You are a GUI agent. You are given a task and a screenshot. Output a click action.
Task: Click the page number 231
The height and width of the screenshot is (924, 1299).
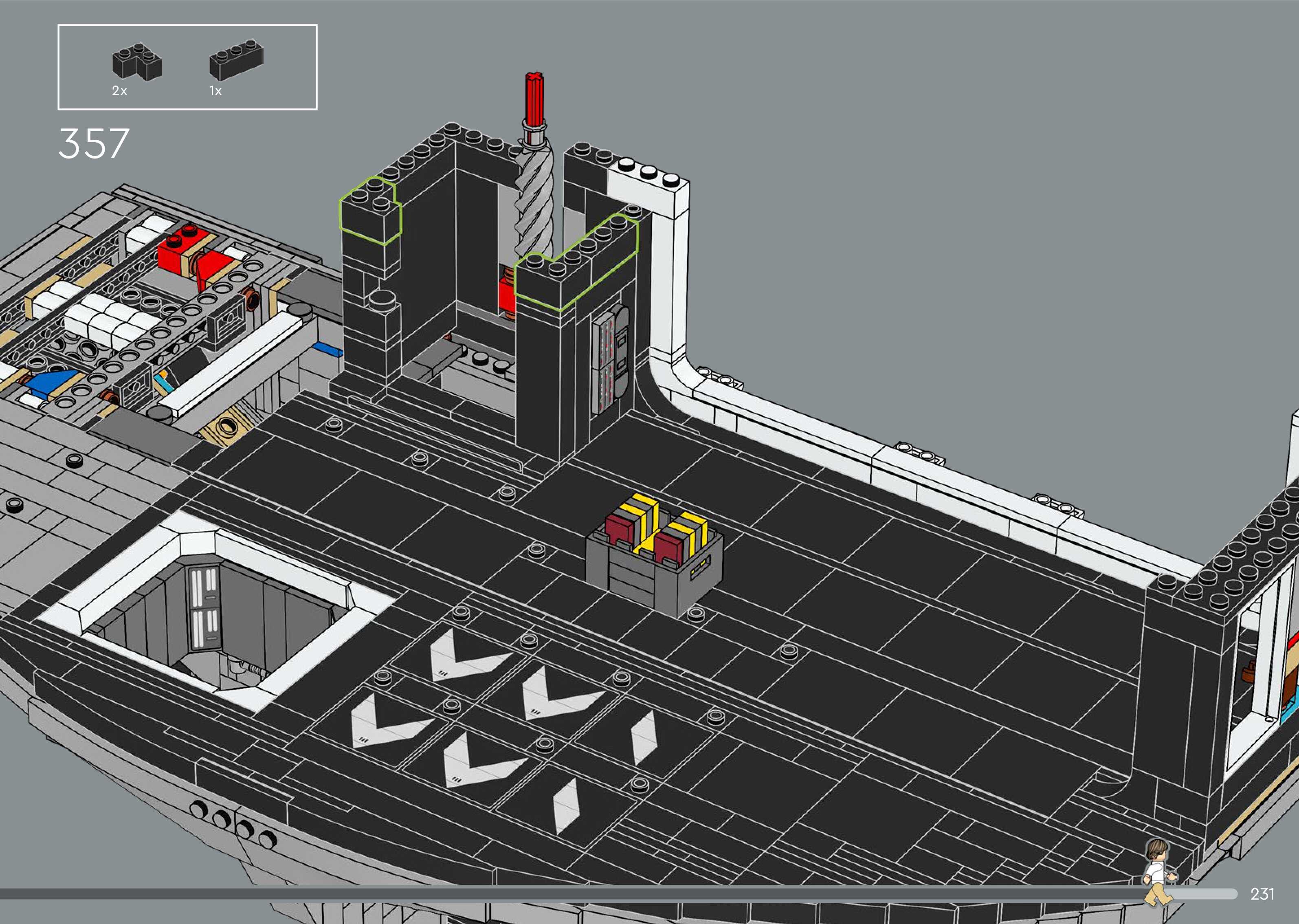pos(1262,894)
